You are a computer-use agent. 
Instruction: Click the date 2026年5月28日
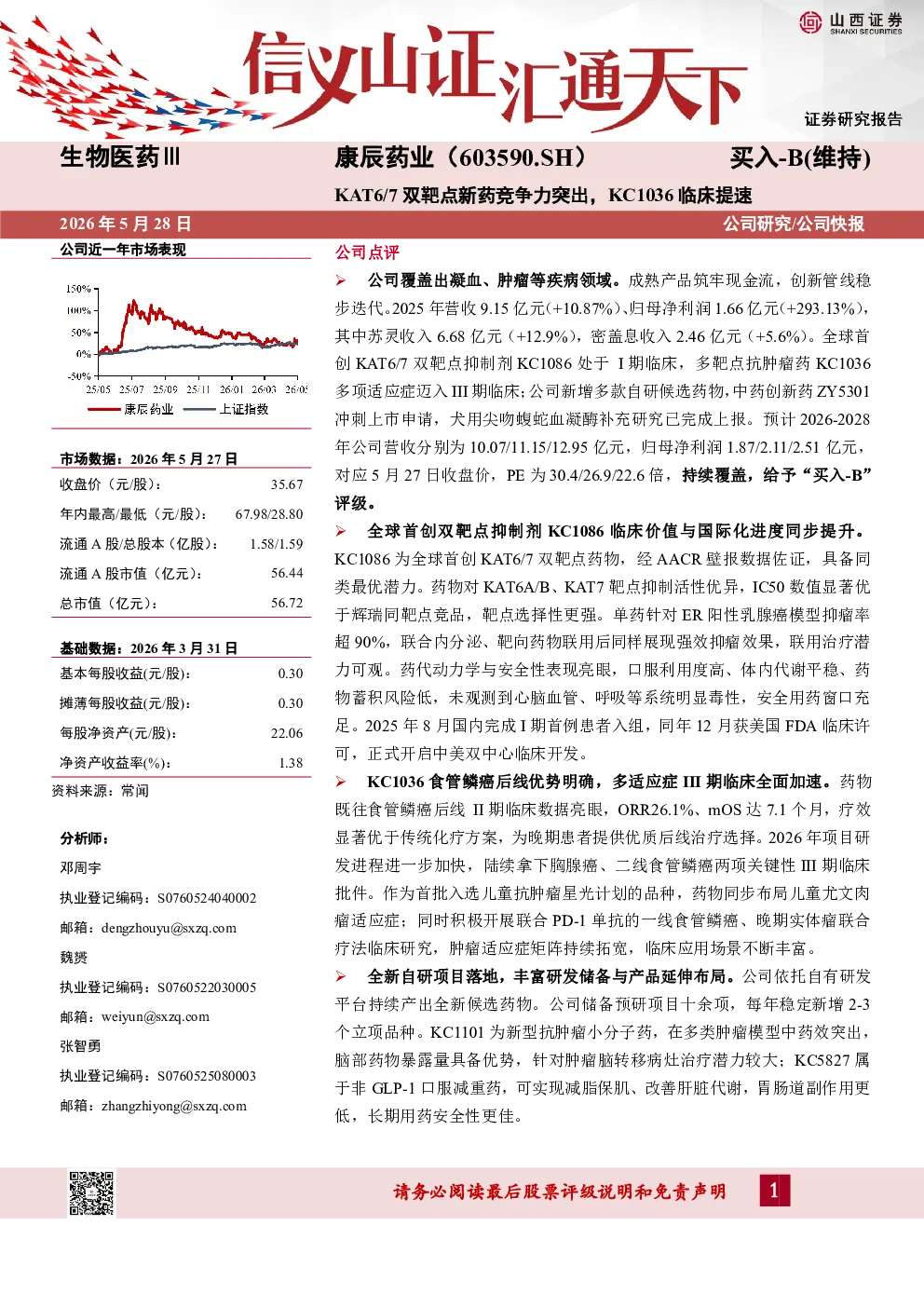pyautogui.click(x=126, y=224)
